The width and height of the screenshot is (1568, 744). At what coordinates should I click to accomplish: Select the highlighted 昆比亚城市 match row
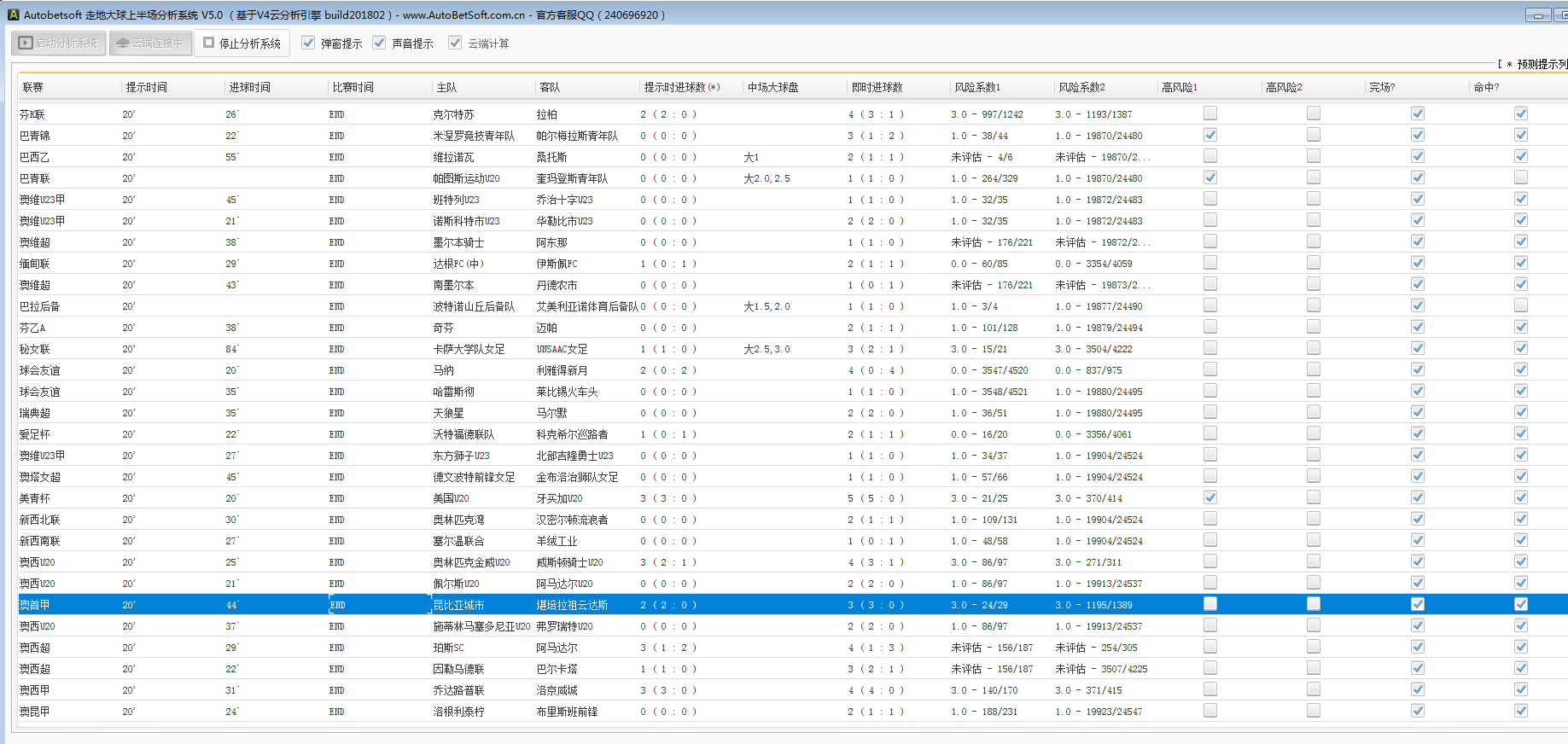(x=459, y=605)
